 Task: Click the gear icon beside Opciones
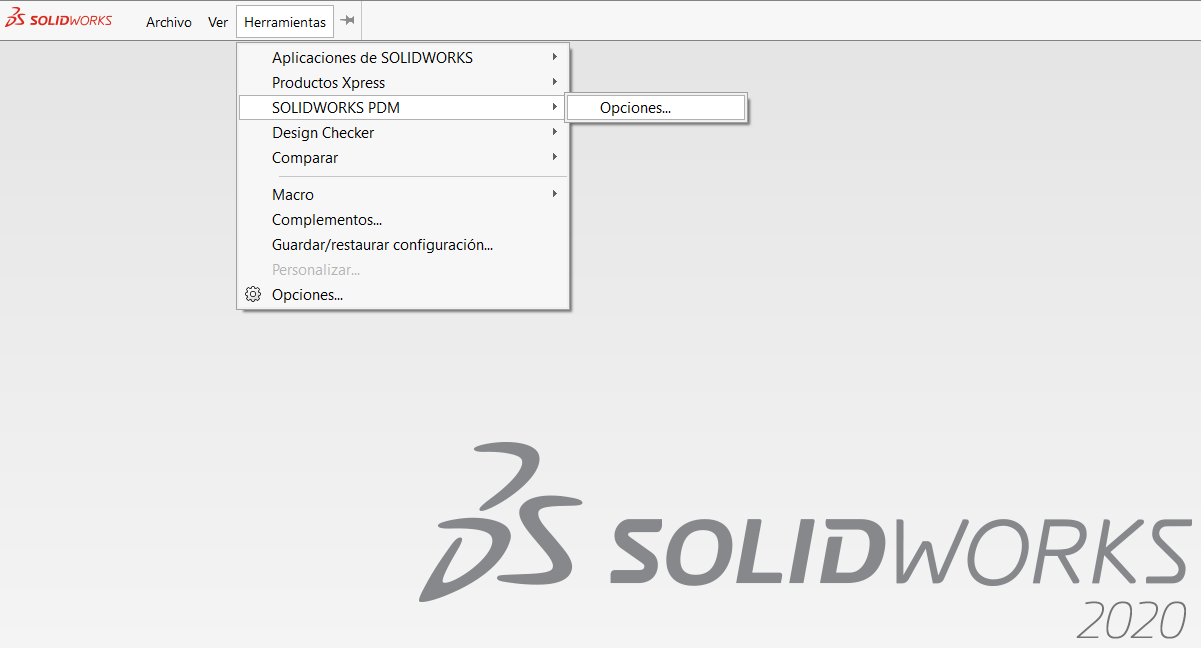coord(253,294)
